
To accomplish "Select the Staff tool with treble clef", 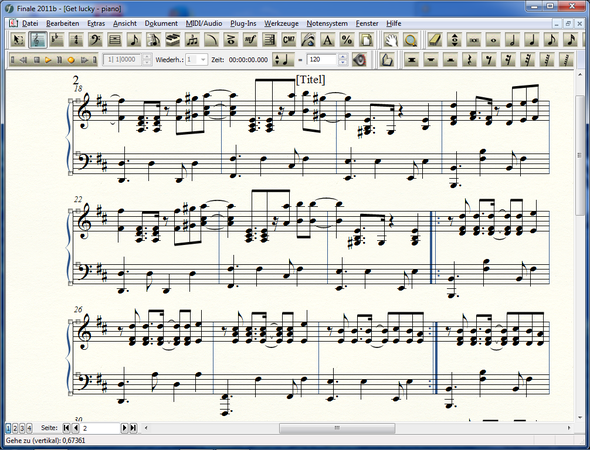I will point(38,40).
